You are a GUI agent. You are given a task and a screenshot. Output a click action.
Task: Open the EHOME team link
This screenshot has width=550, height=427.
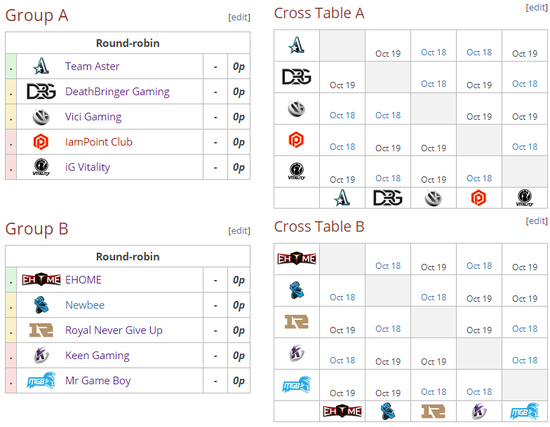[x=83, y=280]
